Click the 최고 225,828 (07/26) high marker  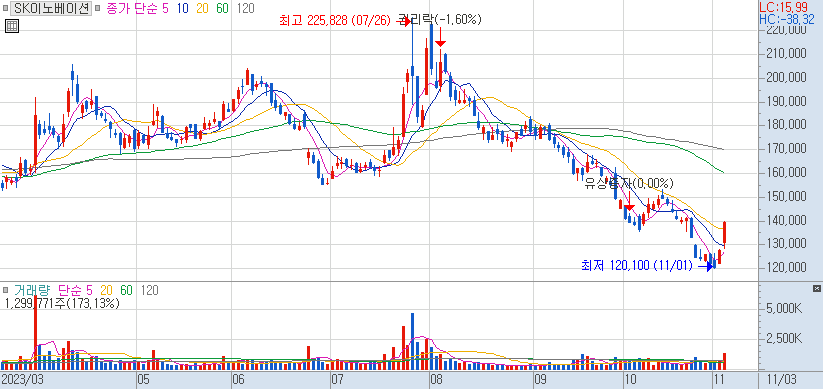(x=335, y=20)
